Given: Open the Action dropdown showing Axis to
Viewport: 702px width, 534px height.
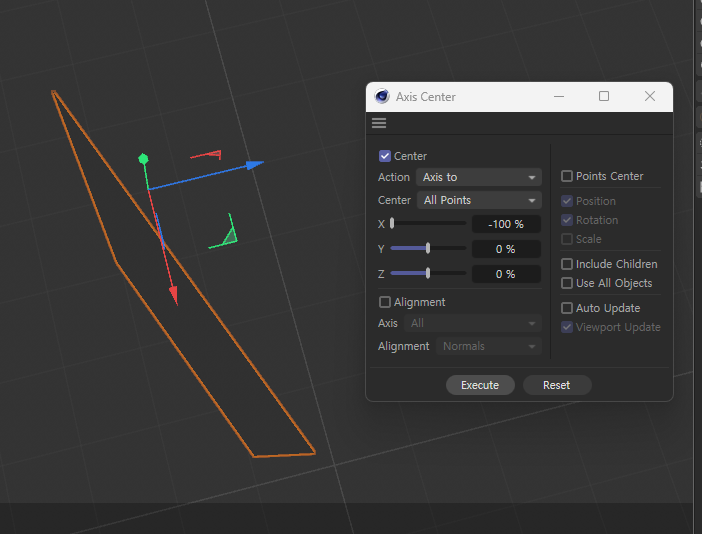Looking at the screenshot, I should point(479,177).
